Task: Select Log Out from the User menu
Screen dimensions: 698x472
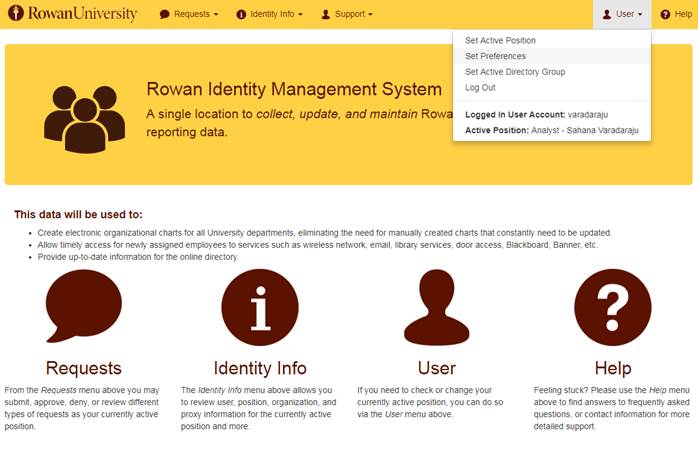Action: [552, 88]
